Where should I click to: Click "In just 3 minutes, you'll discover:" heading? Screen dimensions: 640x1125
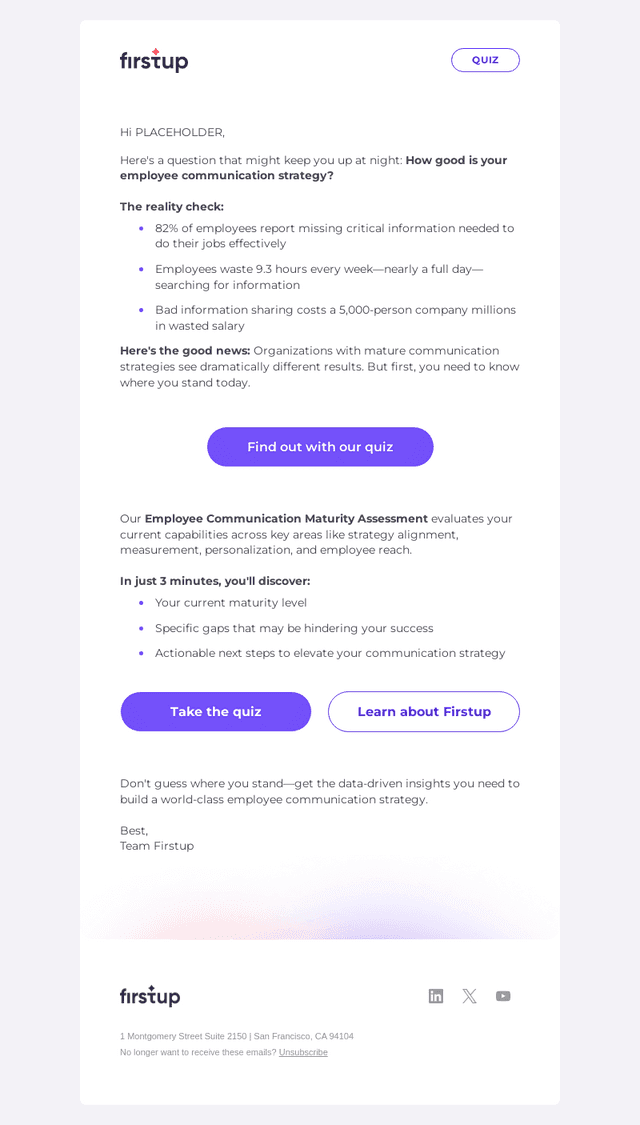pyautogui.click(x=215, y=581)
